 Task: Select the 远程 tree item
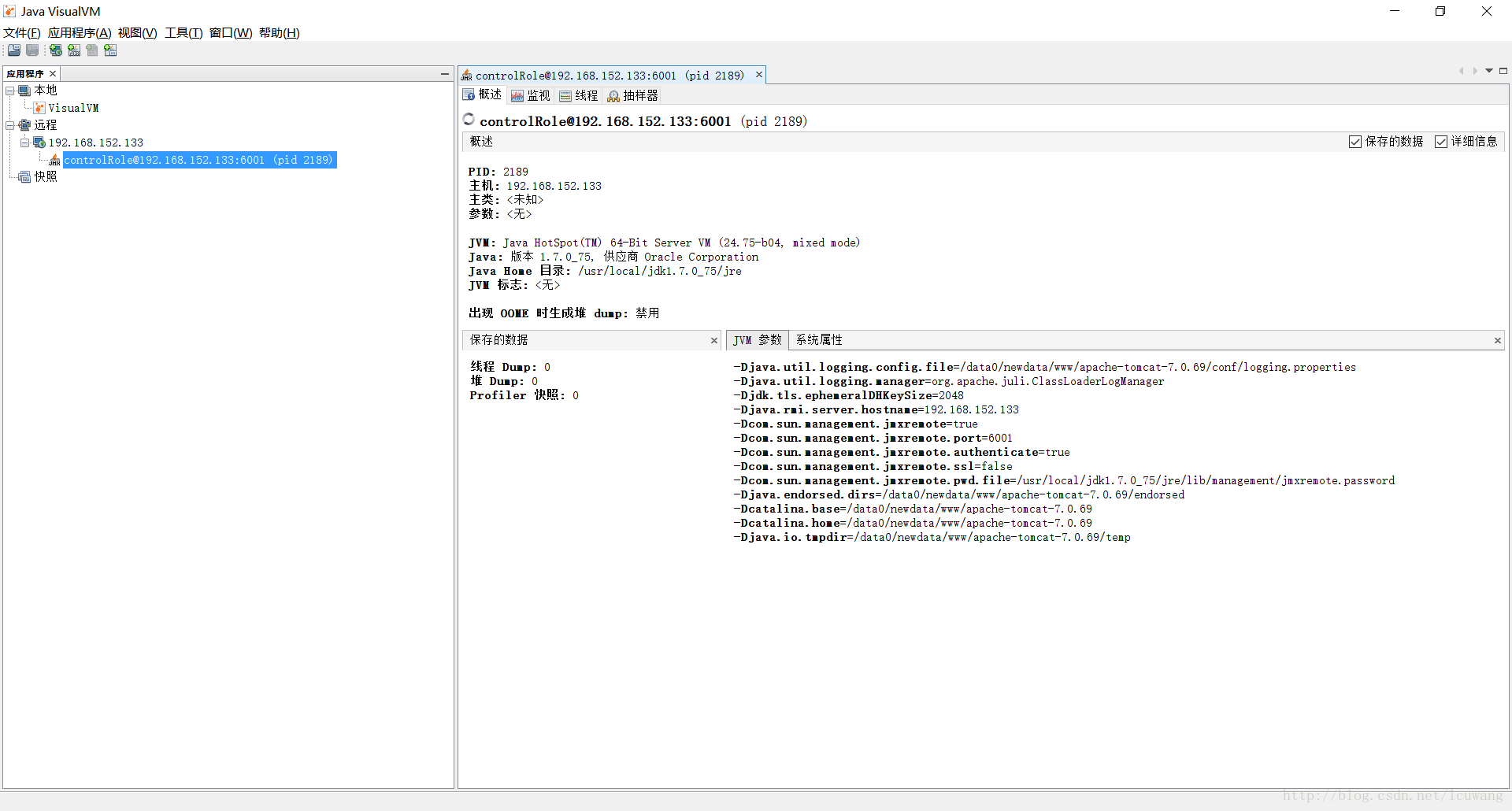point(46,125)
